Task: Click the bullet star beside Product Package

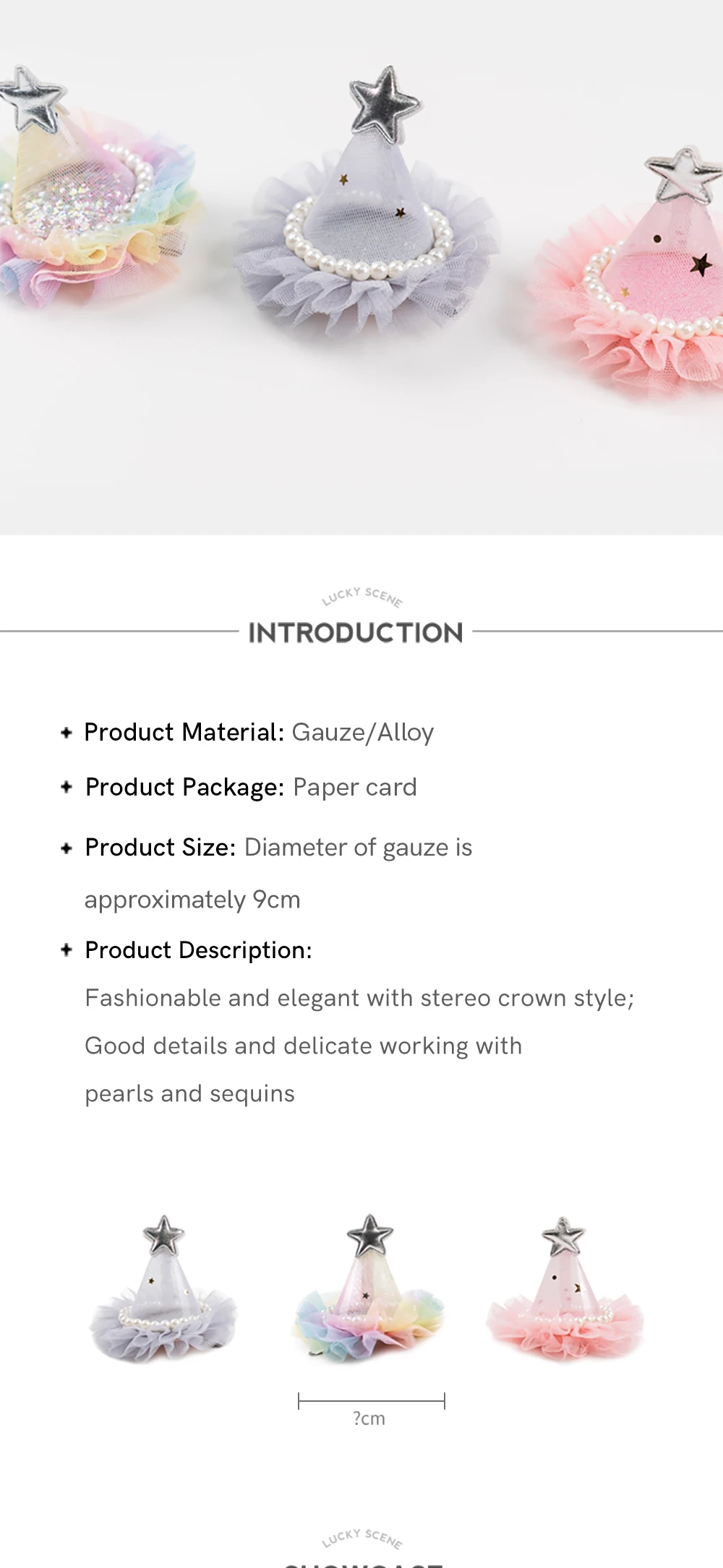Action: [67, 787]
